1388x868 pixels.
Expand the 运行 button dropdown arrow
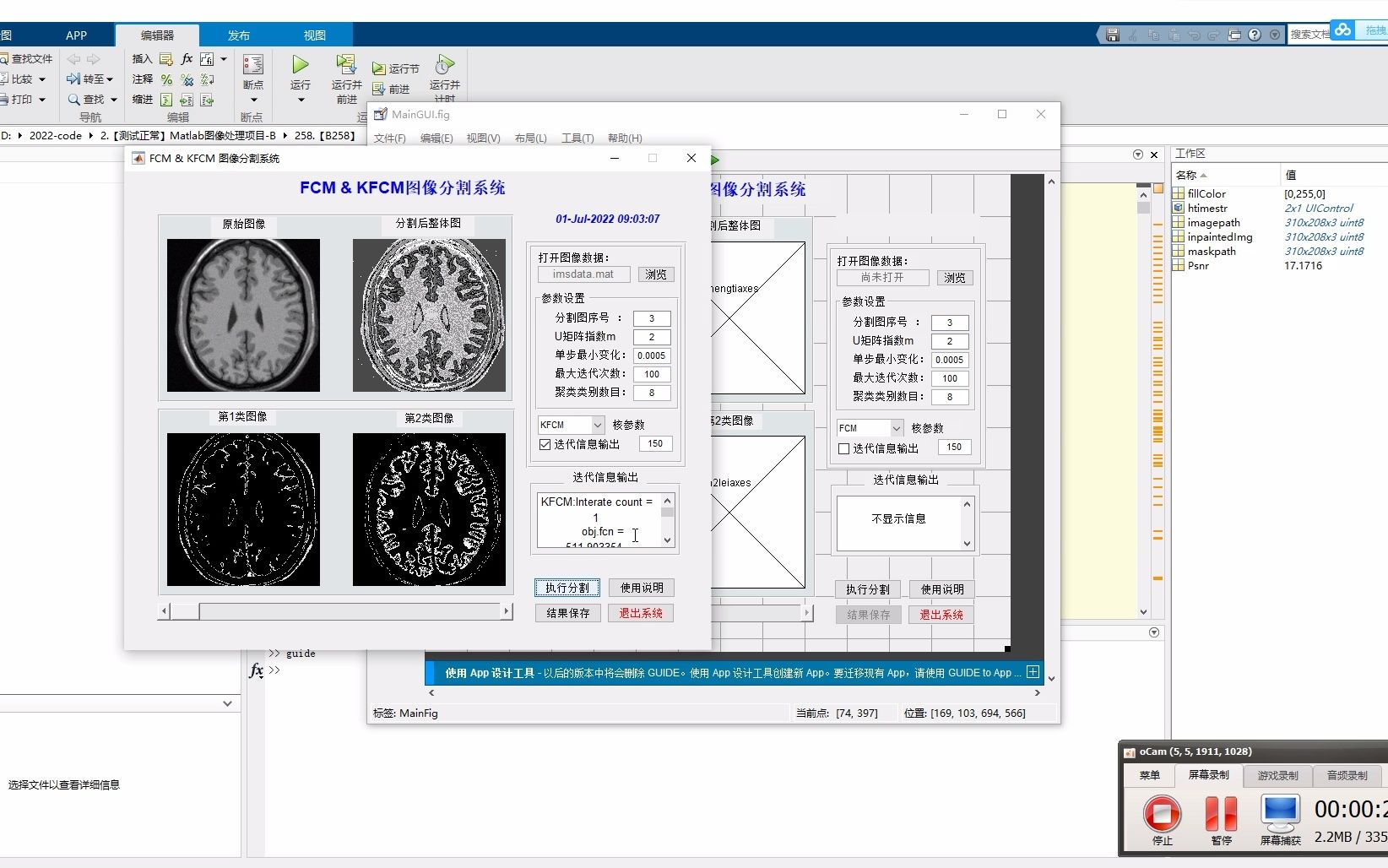click(x=299, y=100)
